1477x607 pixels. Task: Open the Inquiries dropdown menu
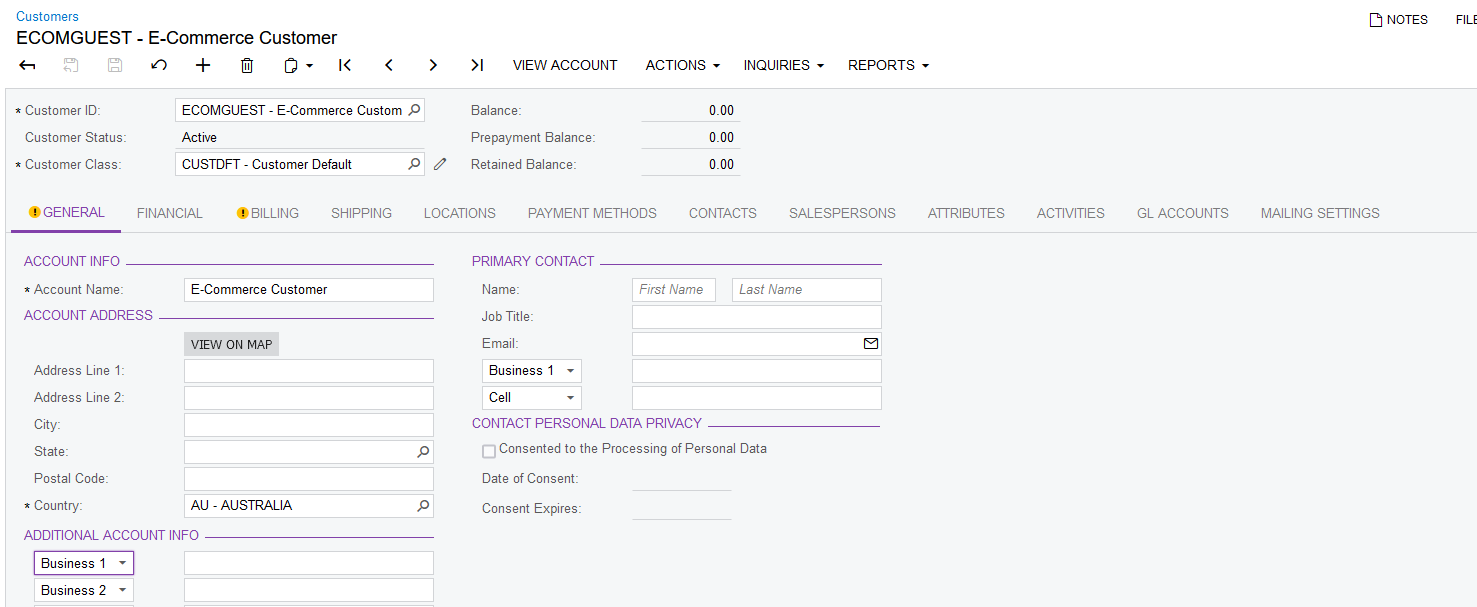(x=783, y=65)
